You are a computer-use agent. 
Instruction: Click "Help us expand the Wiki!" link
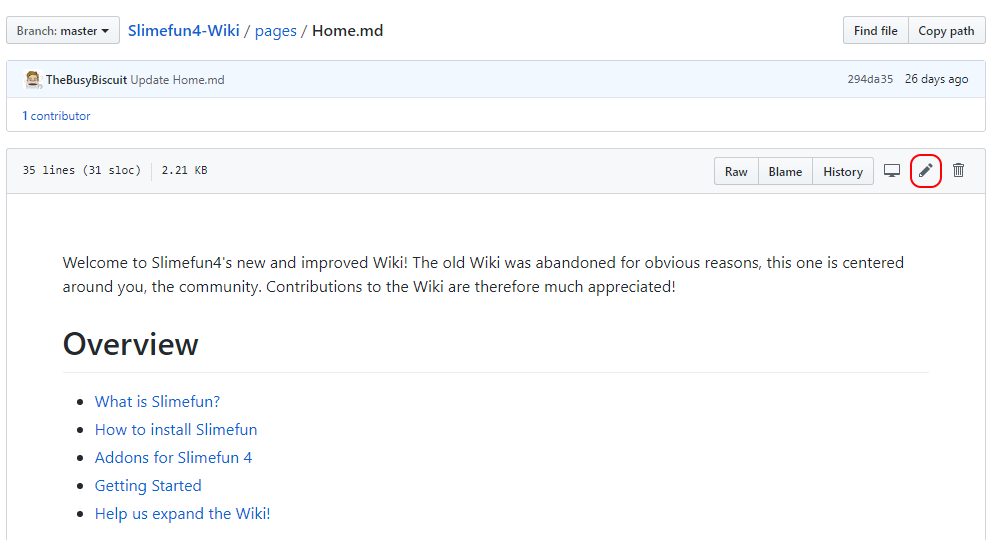point(182,514)
